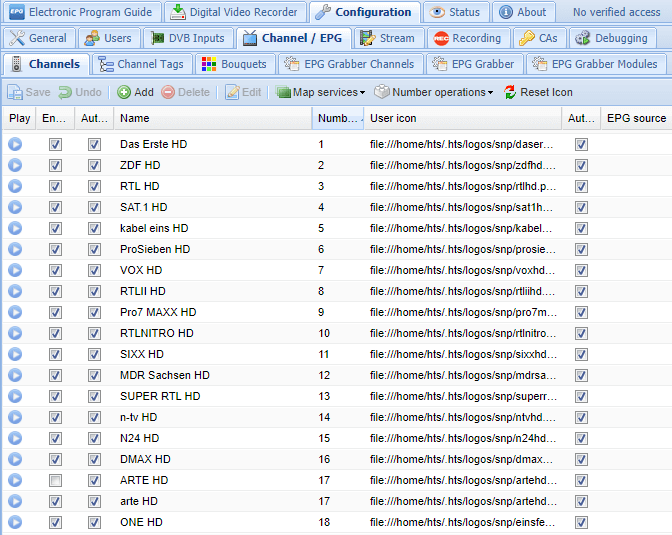Select the SUPER RTL HD channel name
This screenshot has width=672, height=535.
(x=160, y=396)
